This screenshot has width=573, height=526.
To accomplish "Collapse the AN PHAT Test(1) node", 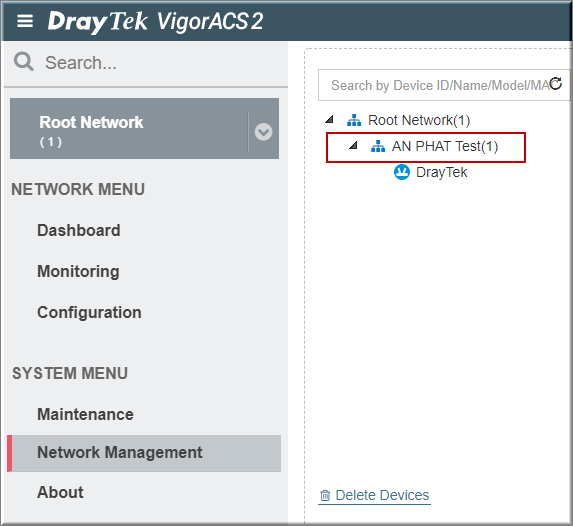I will [x=353, y=145].
